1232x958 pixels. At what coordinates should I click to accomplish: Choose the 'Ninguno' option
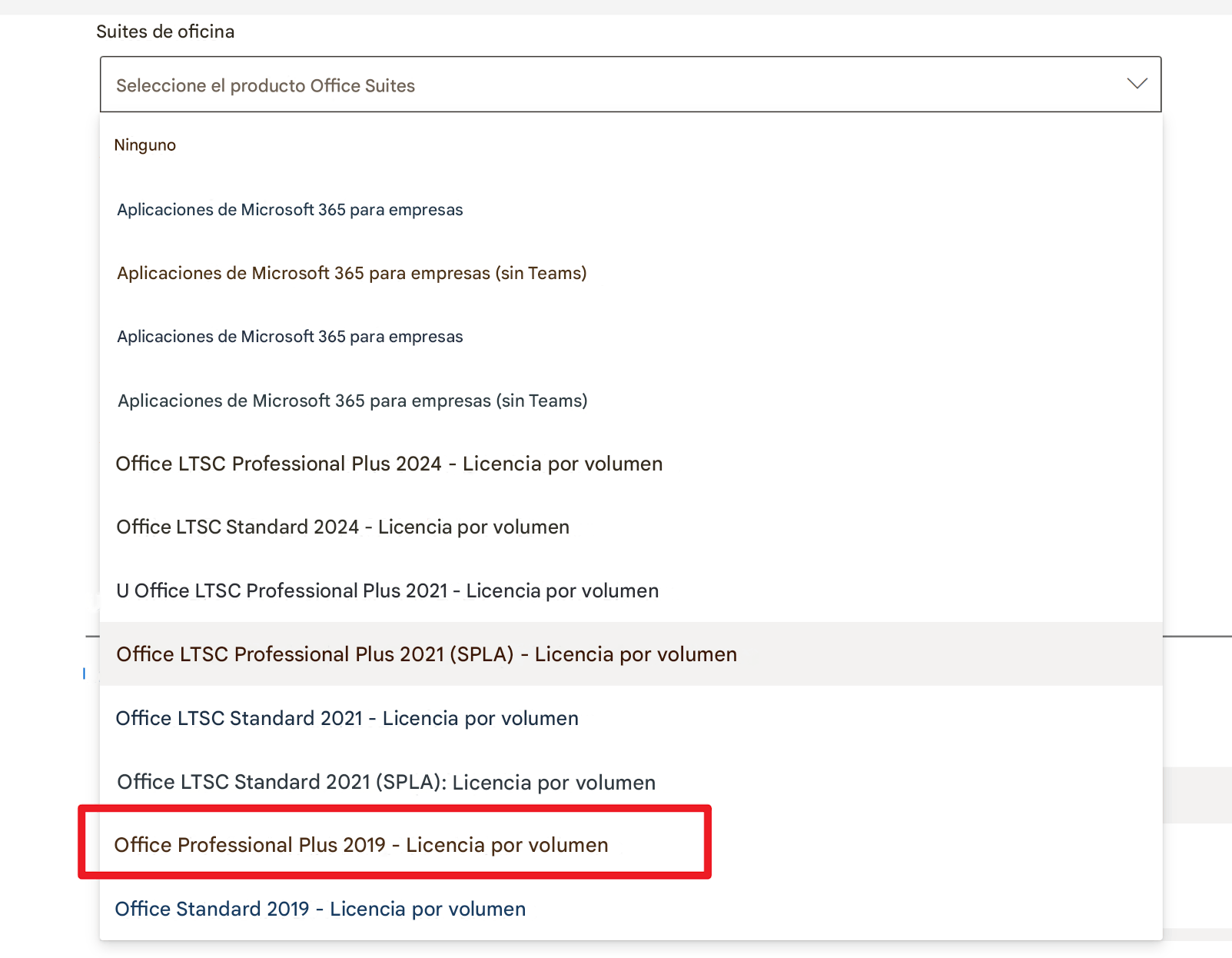point(630,145)
